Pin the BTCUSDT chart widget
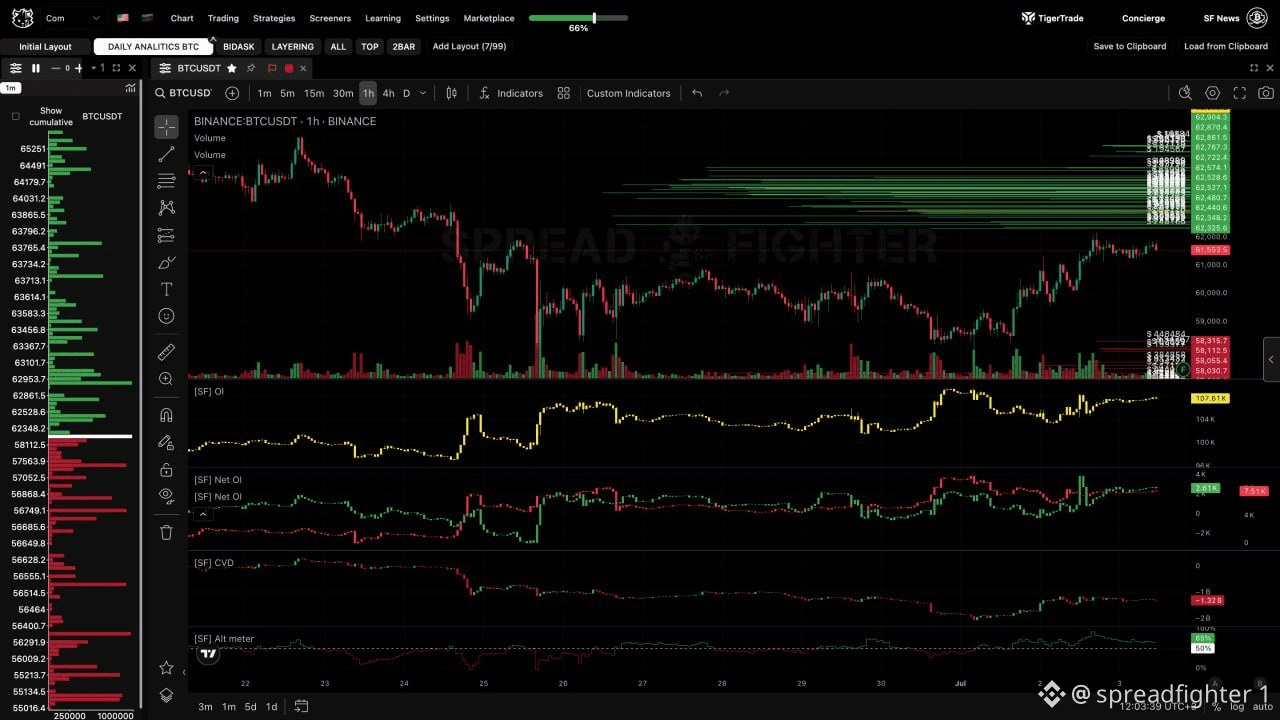Screen dimensions: 1280x720 251,68
